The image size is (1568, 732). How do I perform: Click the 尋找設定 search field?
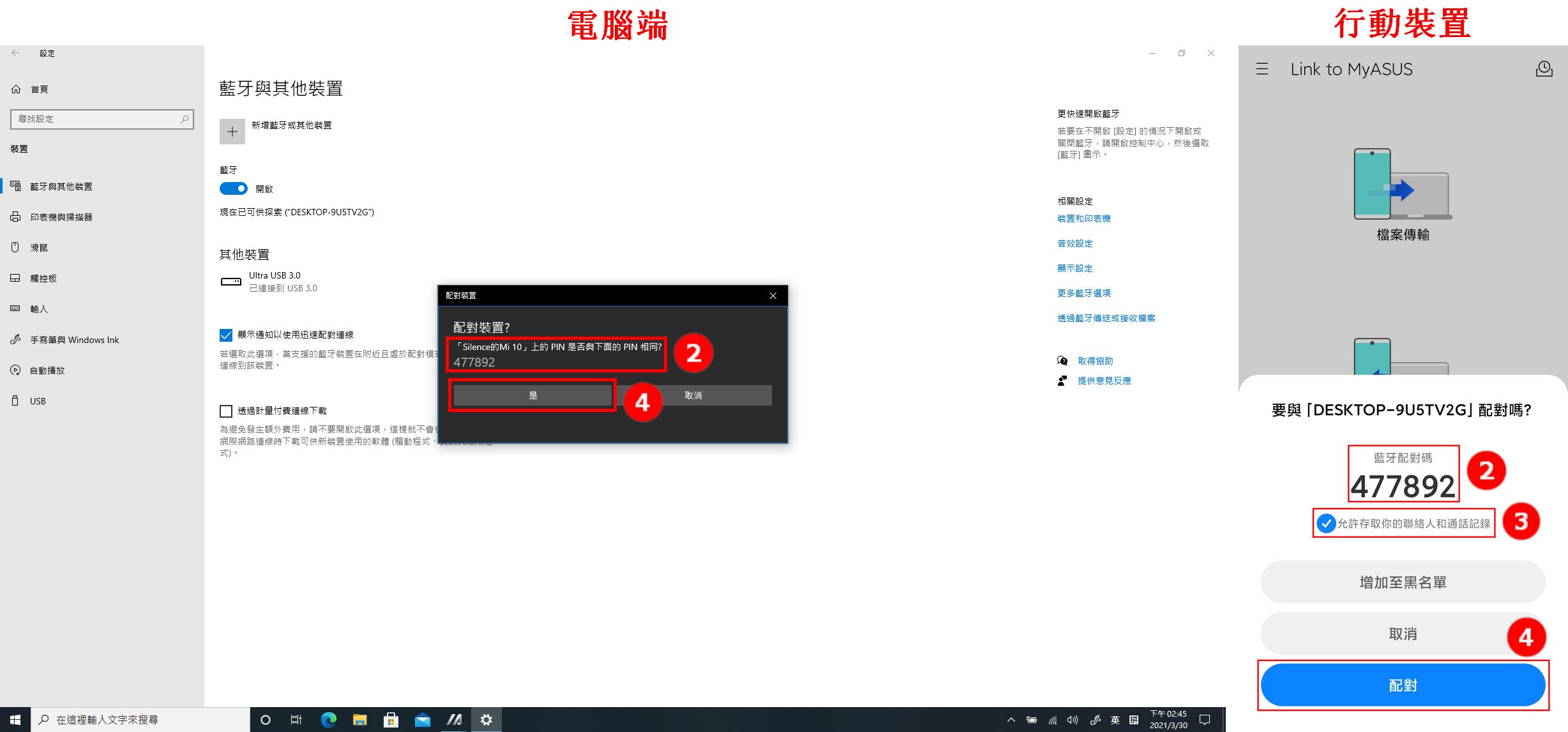click(x=102, y=119)
